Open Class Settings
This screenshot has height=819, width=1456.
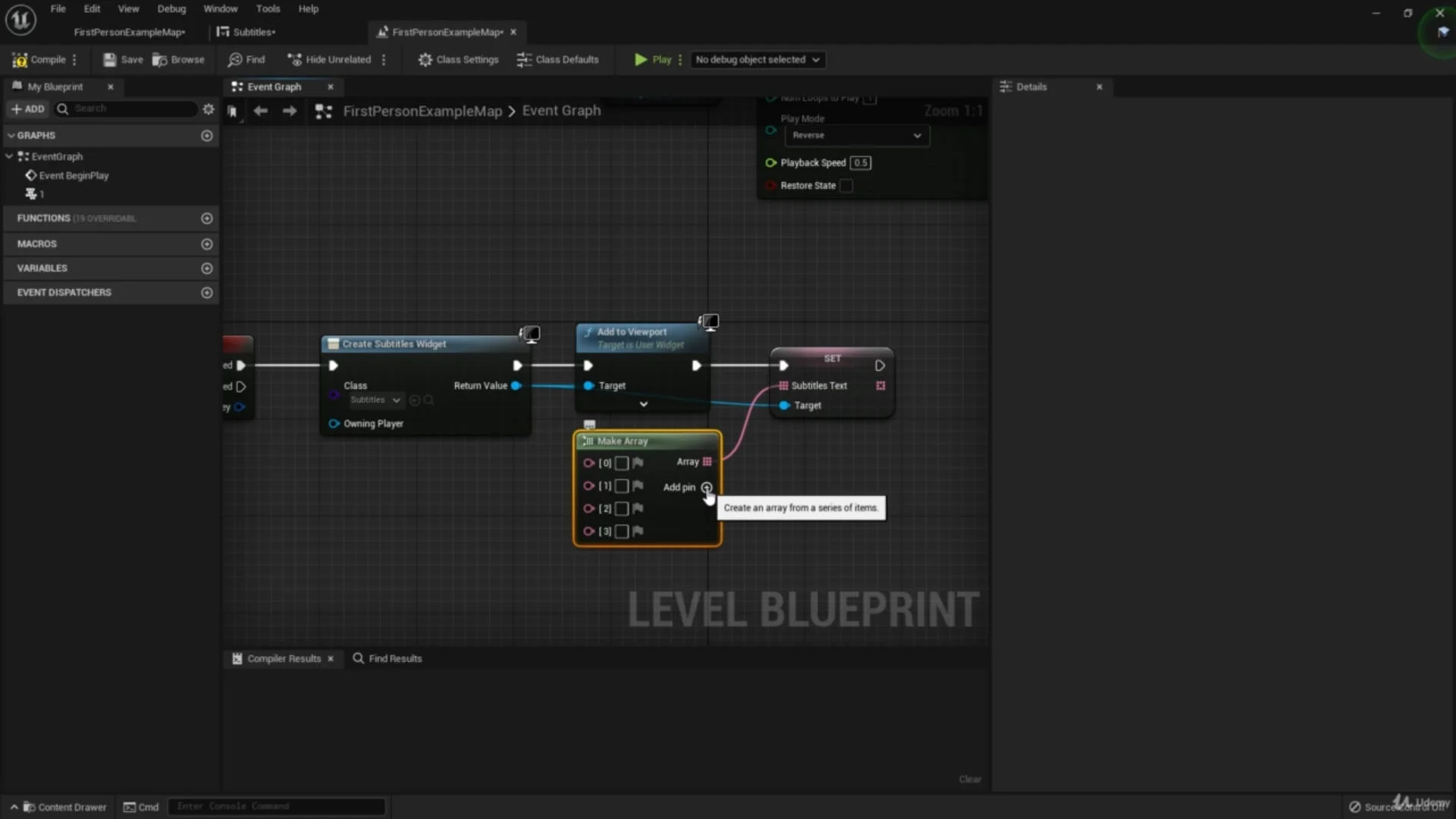click(x=458, y=60)
